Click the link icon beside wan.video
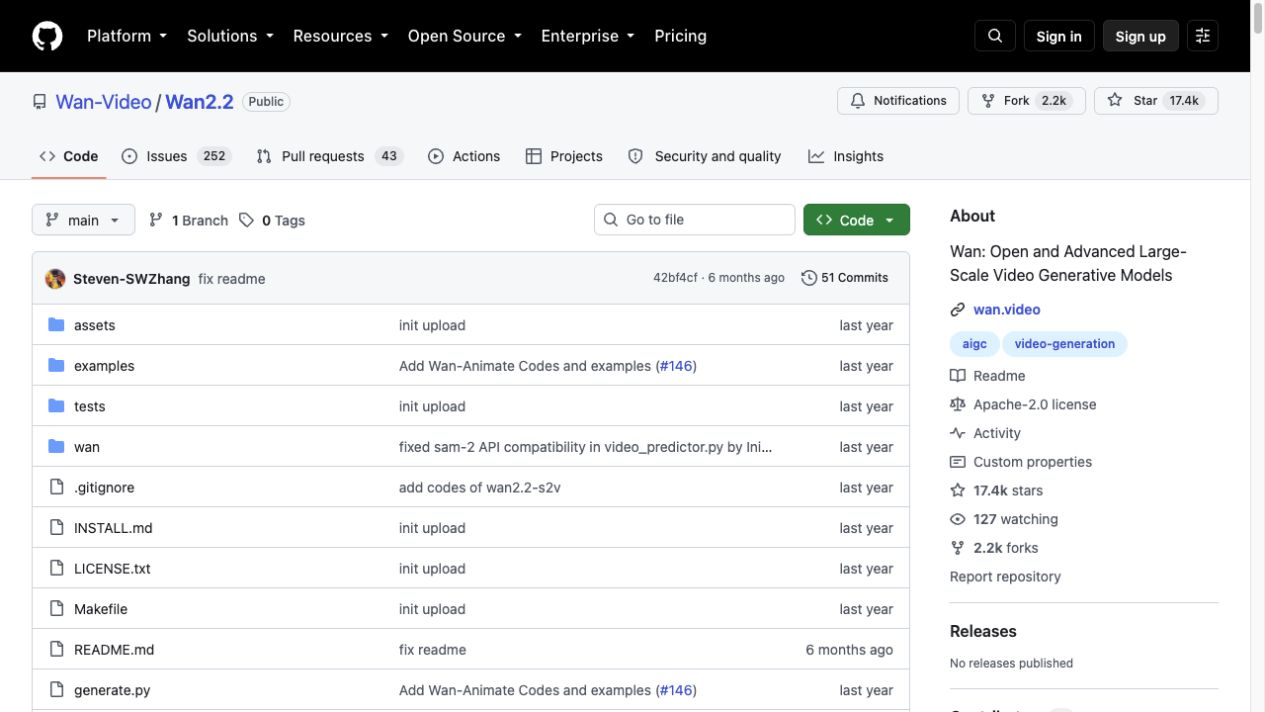Viewport: 1265px width, 712px height. (958, 310)
